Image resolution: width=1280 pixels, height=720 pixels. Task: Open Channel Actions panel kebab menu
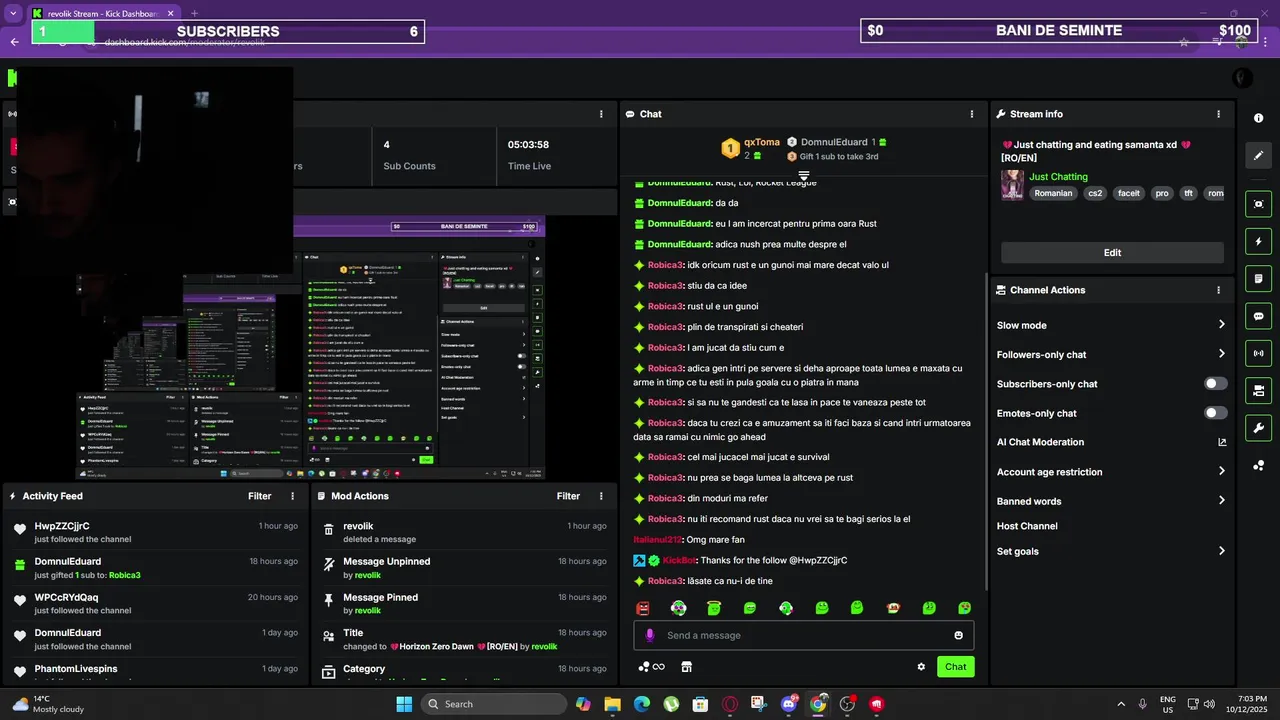coord(1218,290)
